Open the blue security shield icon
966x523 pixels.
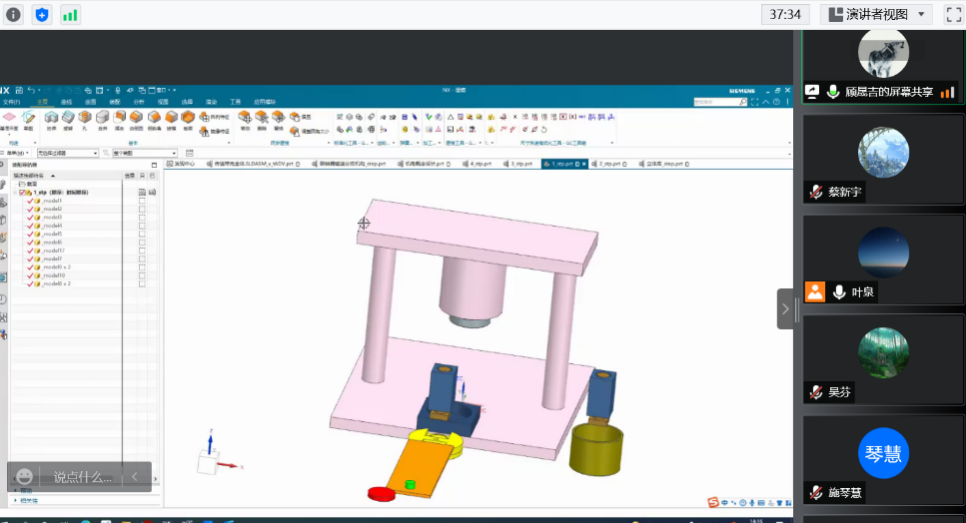coord(42,14)
